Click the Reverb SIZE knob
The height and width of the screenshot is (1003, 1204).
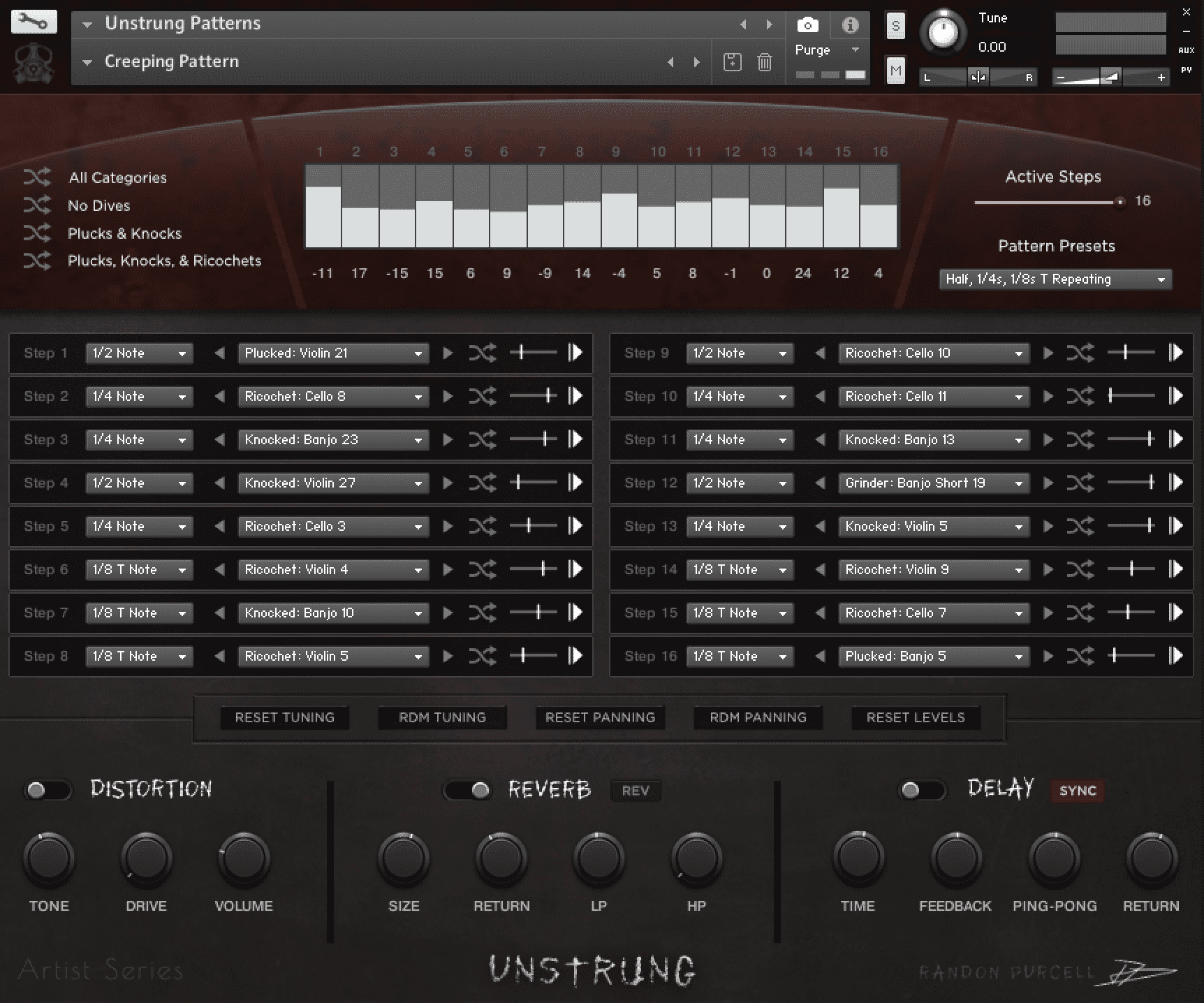[404, 858]
